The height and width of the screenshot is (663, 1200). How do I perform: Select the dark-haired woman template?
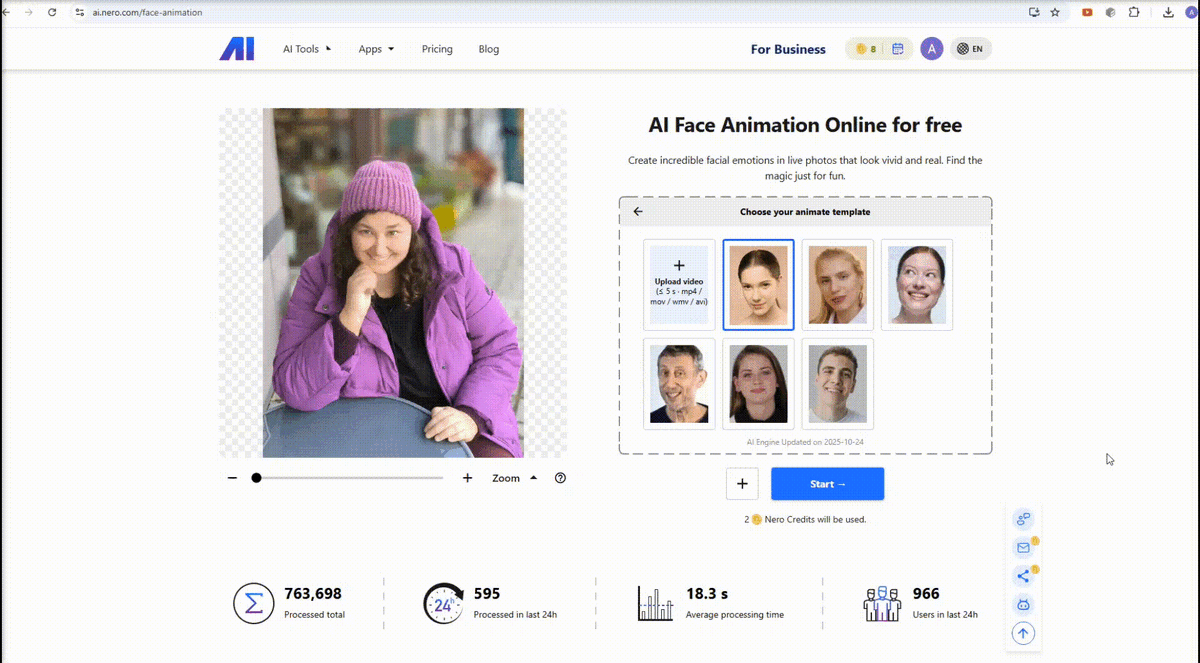coord(758,285)
